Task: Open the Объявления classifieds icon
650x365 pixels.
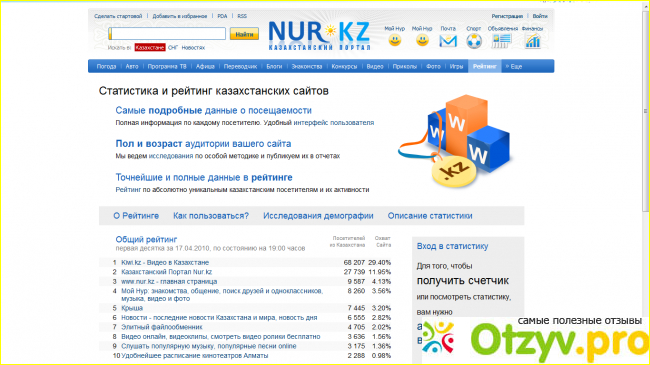Action: pos(501,41)
